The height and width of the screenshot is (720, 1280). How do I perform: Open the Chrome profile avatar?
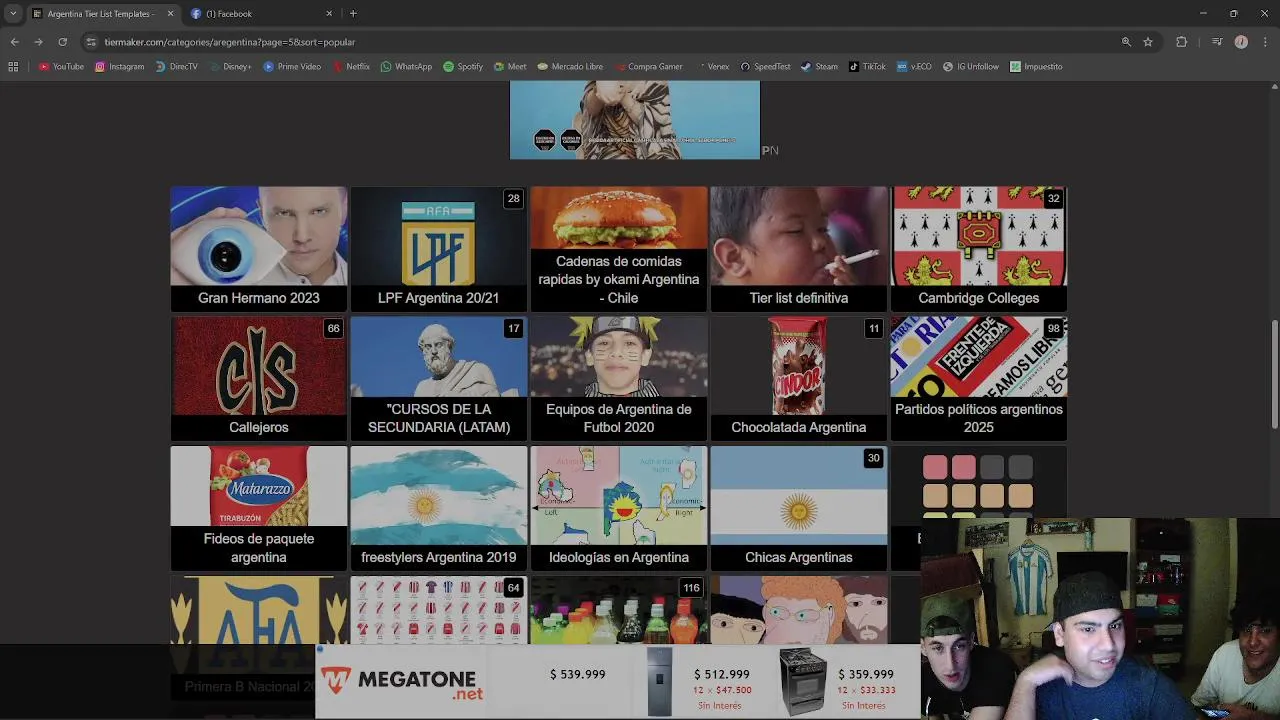point(1241,42)
